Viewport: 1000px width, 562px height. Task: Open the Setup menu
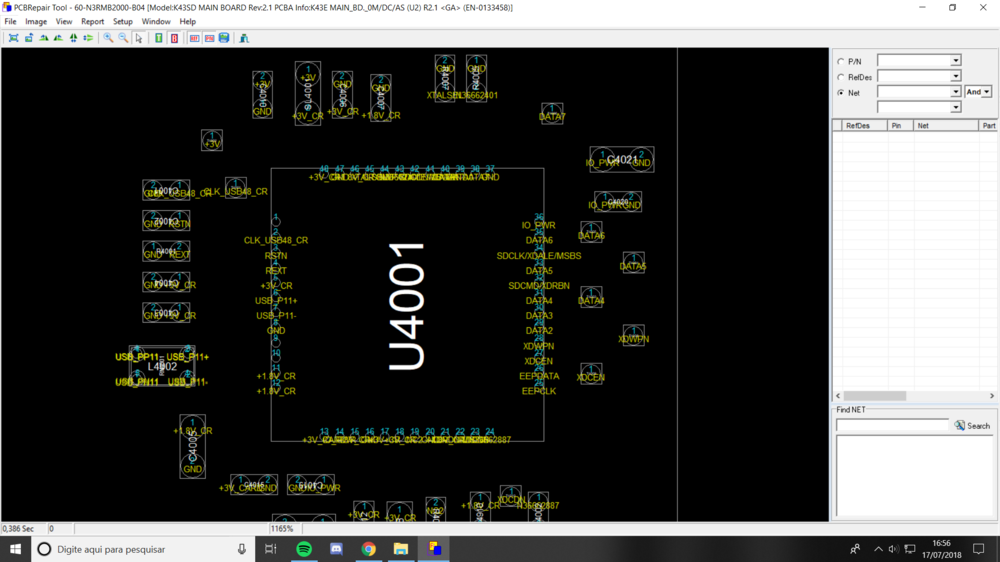(x=122, y=21)
